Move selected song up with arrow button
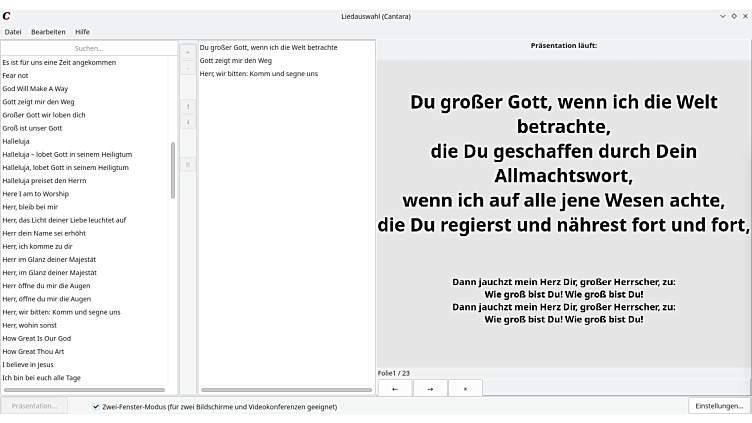 pyautogui.click(x=188, y=106)
